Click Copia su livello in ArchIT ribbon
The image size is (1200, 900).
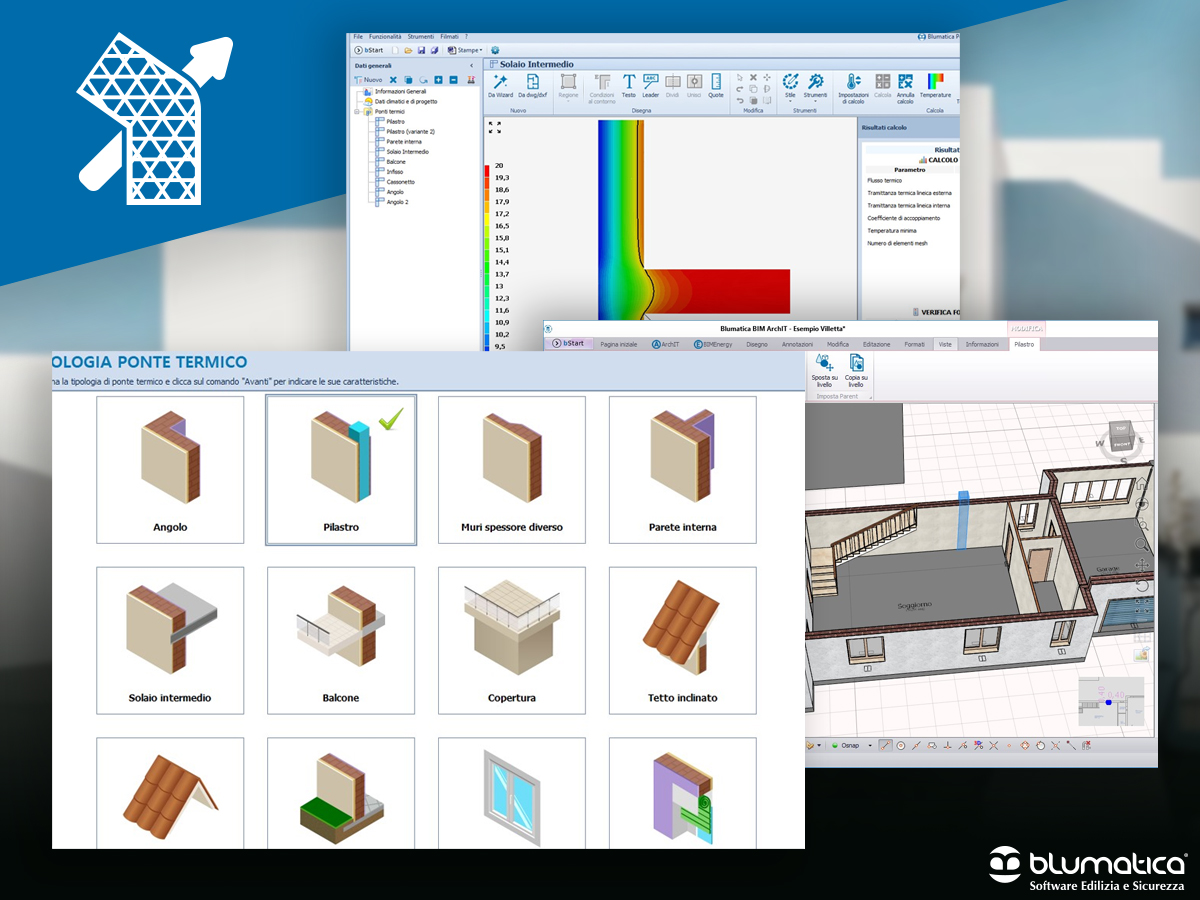coord(856,371)
